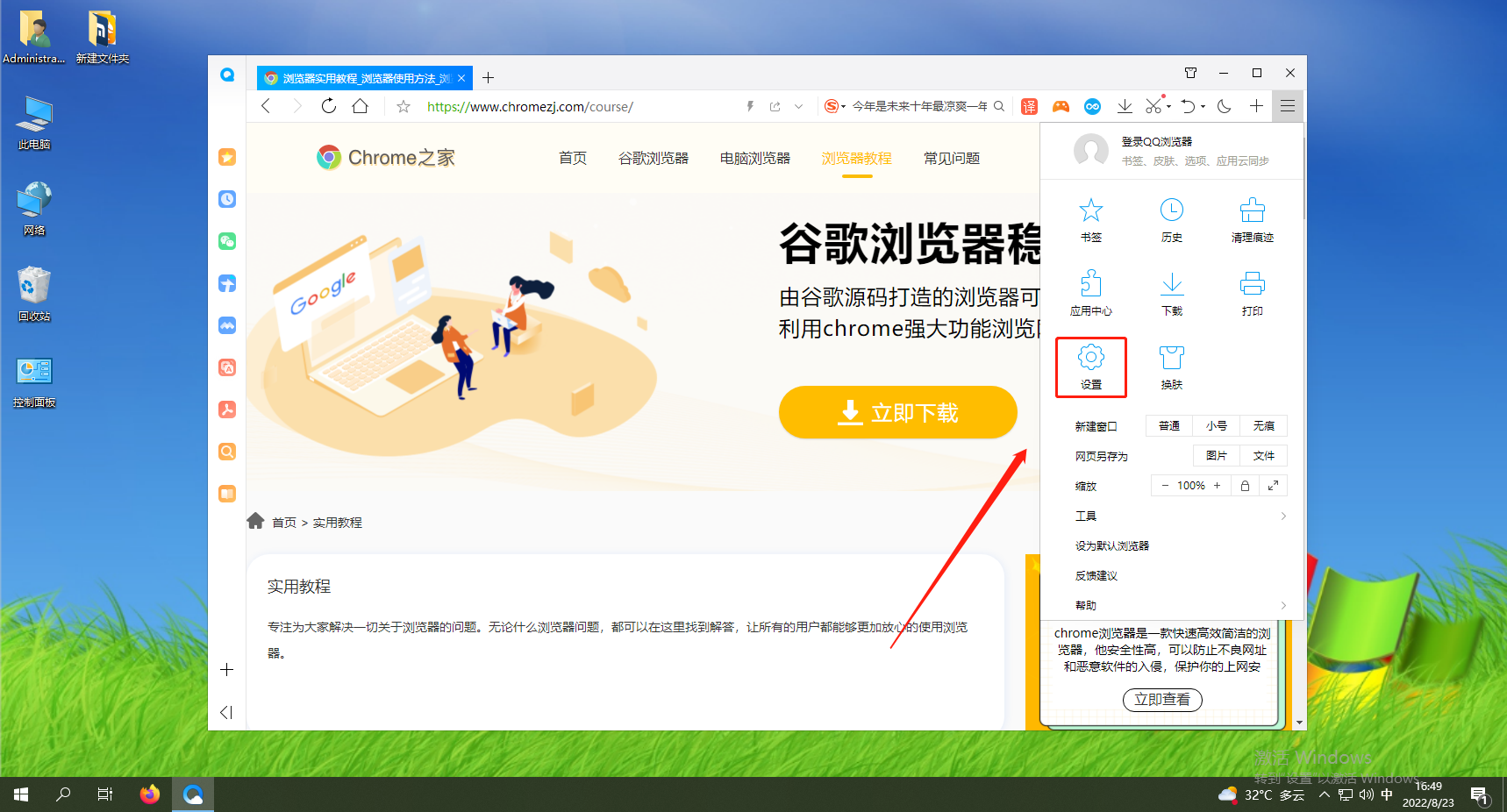
Task: Click the scissors screenshot icon
Action: pos(1153,106)
